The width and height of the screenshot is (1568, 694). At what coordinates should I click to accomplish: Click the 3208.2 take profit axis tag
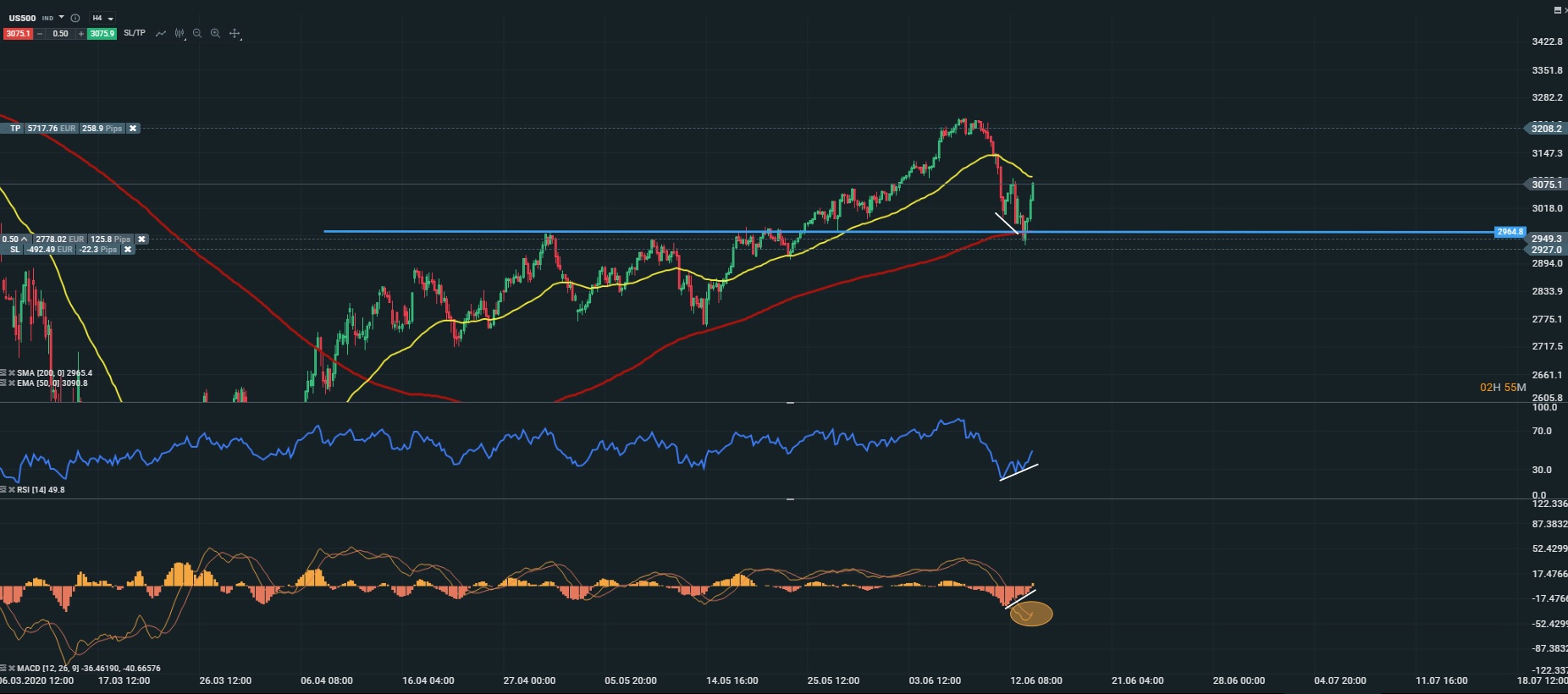point(1546,129)
